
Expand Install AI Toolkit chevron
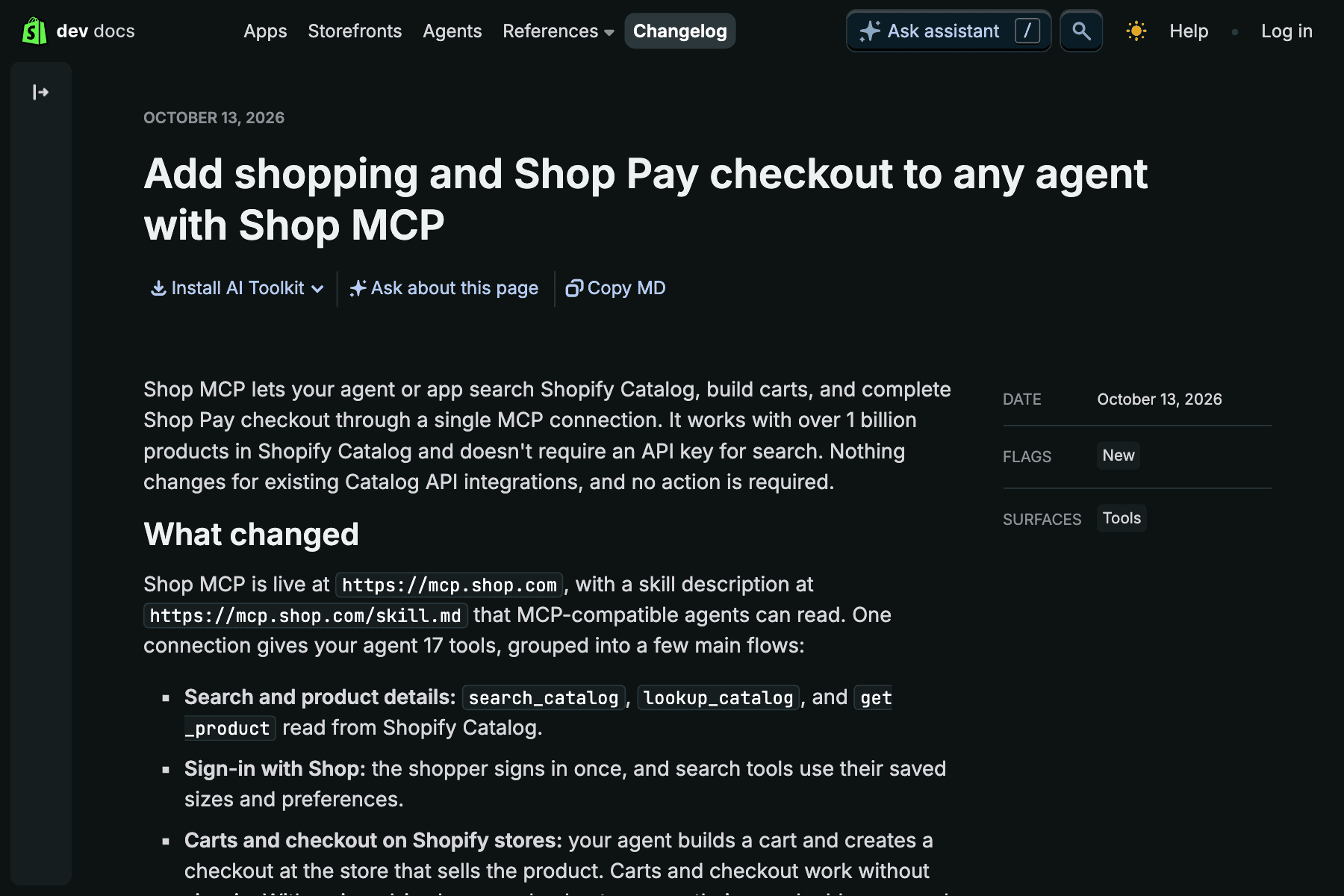[317, 289]
